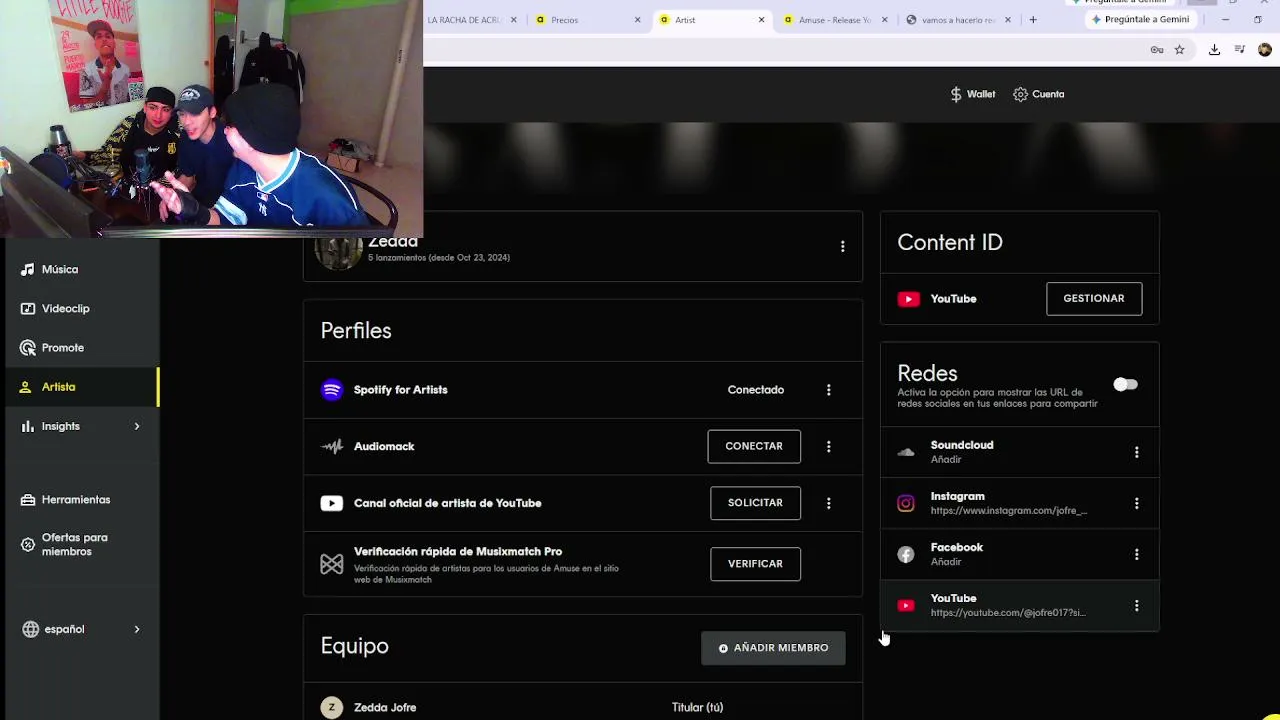Click the 'Titular (tú)' role text

[x=697, y=707]
